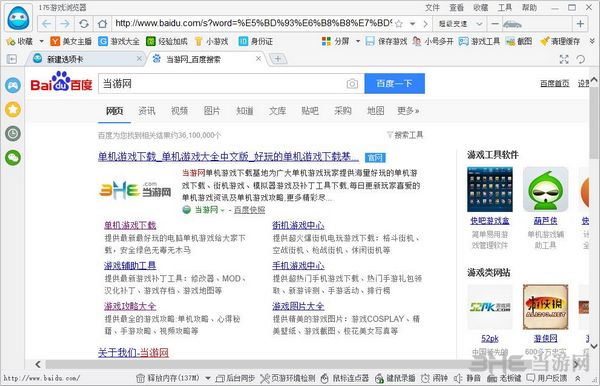Open the 工具 menu
Image resolution: width=600 pixels, height=386 pixels.
[x=505, y=7]
